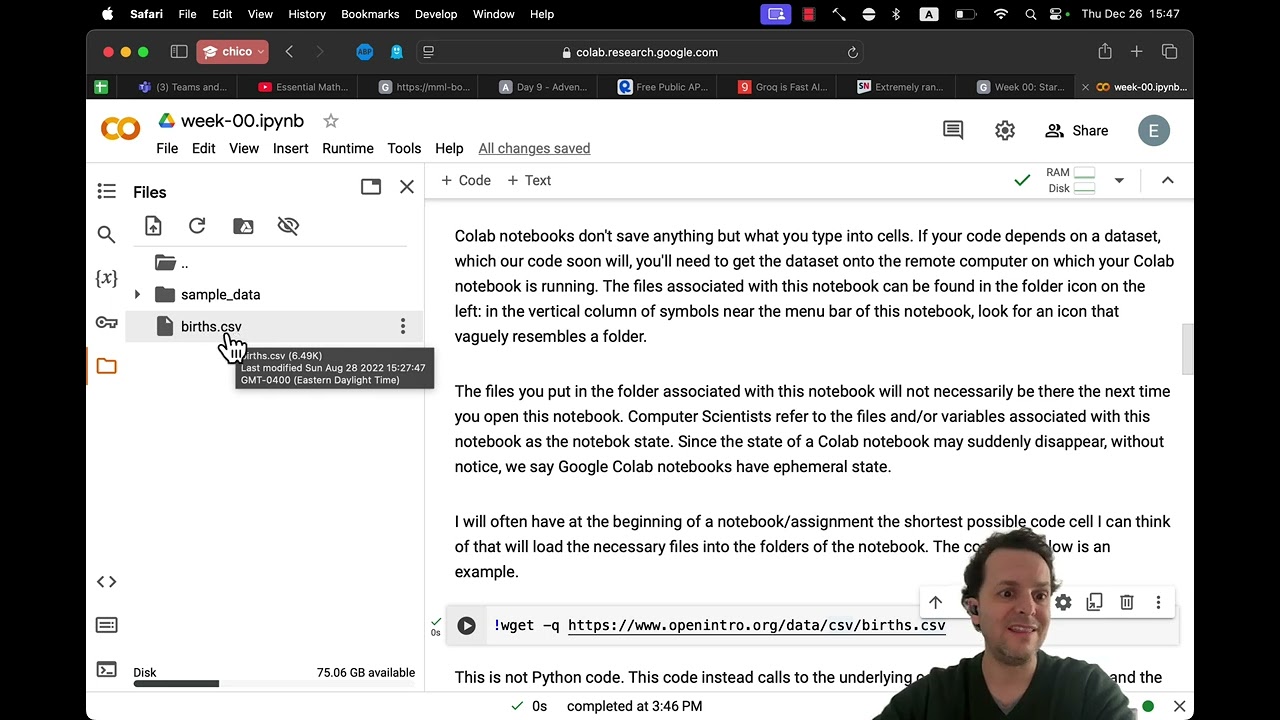Open the Runtime menu
This screenshot has height=720, width=1280.
348,148
